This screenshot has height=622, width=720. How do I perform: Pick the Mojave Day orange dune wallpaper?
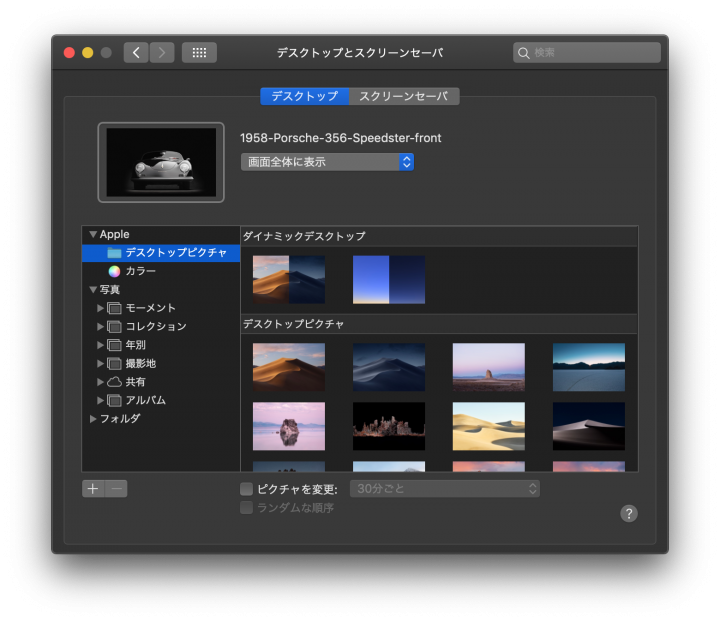tap(289, 367)
